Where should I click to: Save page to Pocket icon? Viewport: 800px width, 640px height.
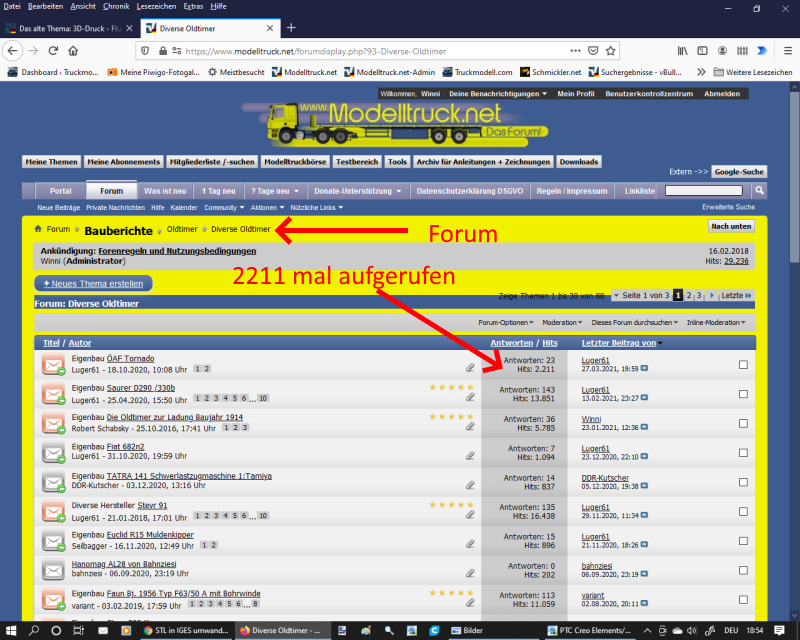pos(593,51)
